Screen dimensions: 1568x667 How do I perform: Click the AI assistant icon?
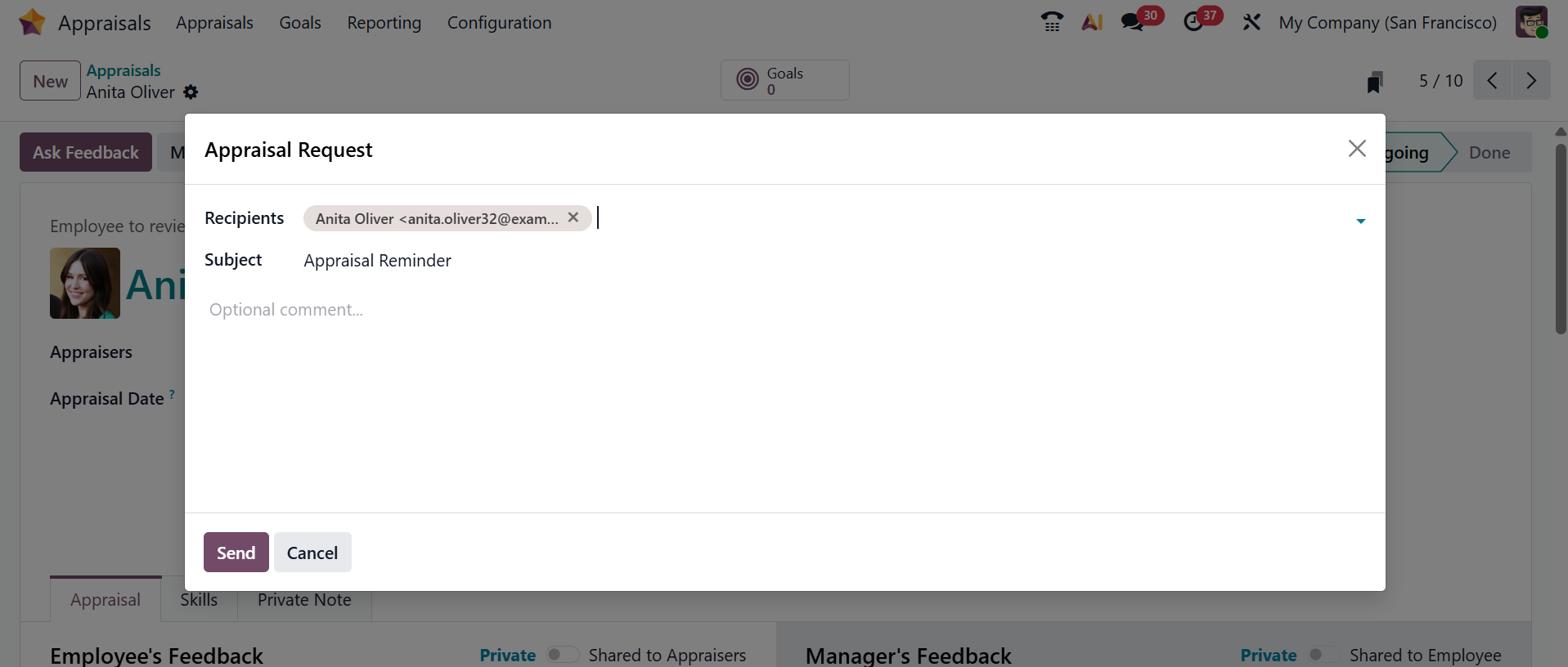[1092, 22]
